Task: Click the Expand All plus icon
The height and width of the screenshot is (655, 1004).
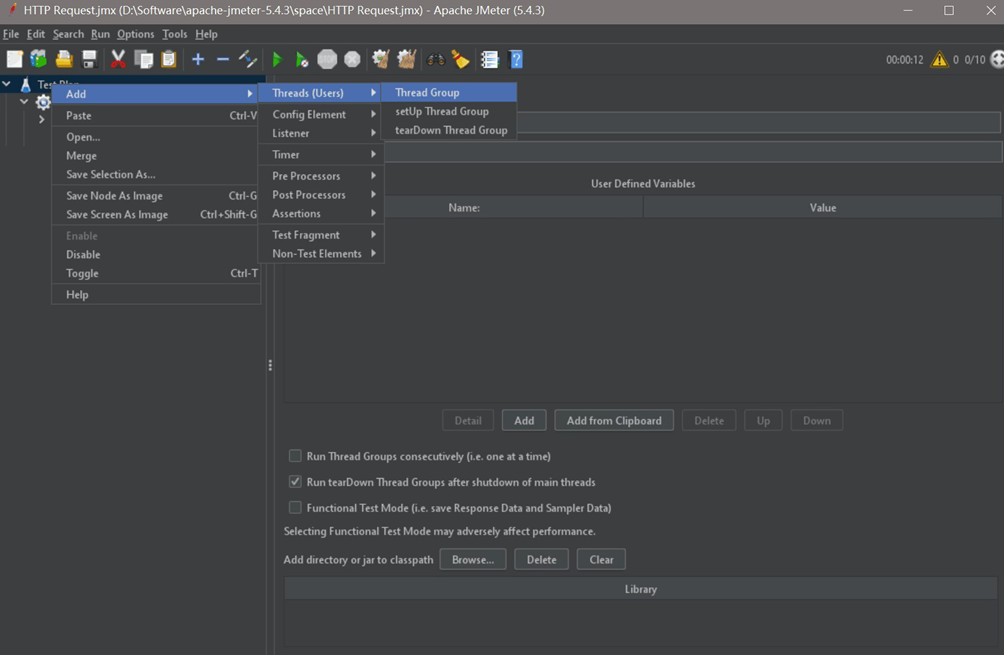Action: [198, 60]
